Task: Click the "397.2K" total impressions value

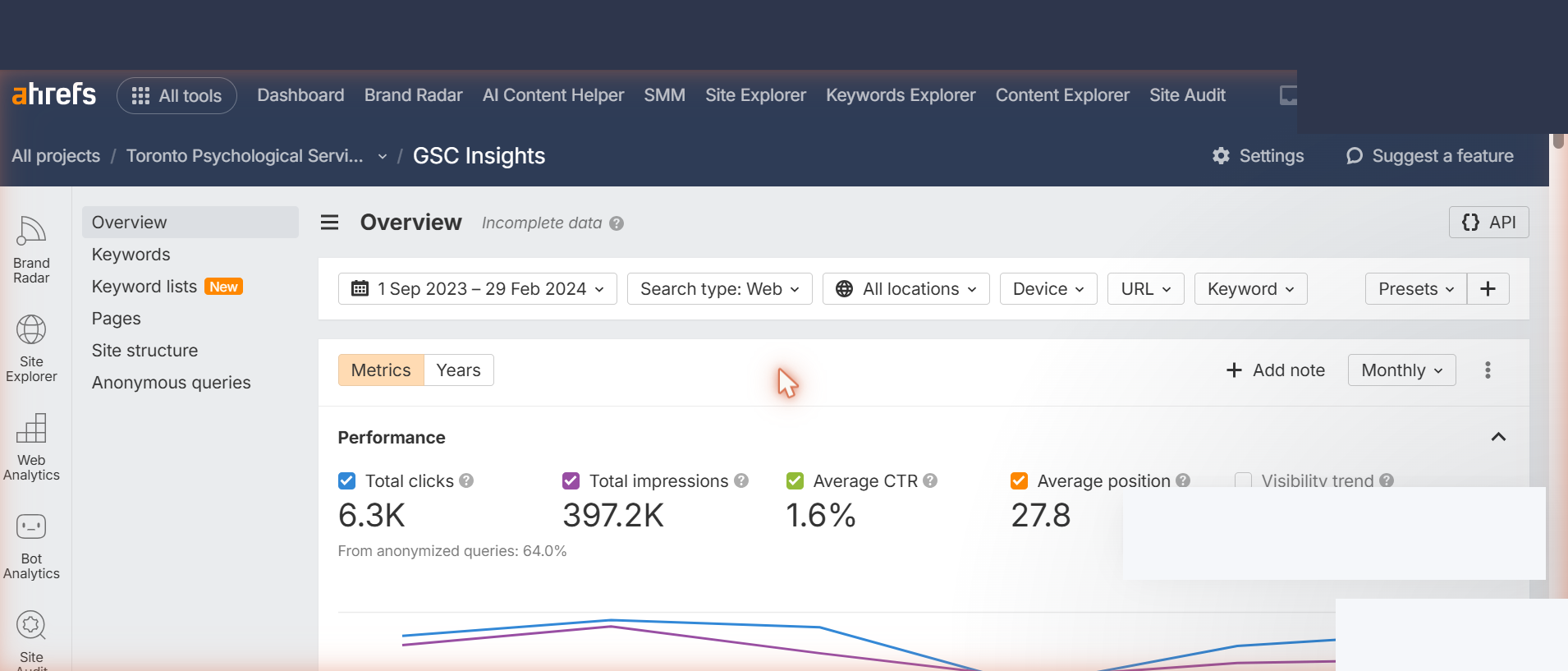Action: click(613, 516)
